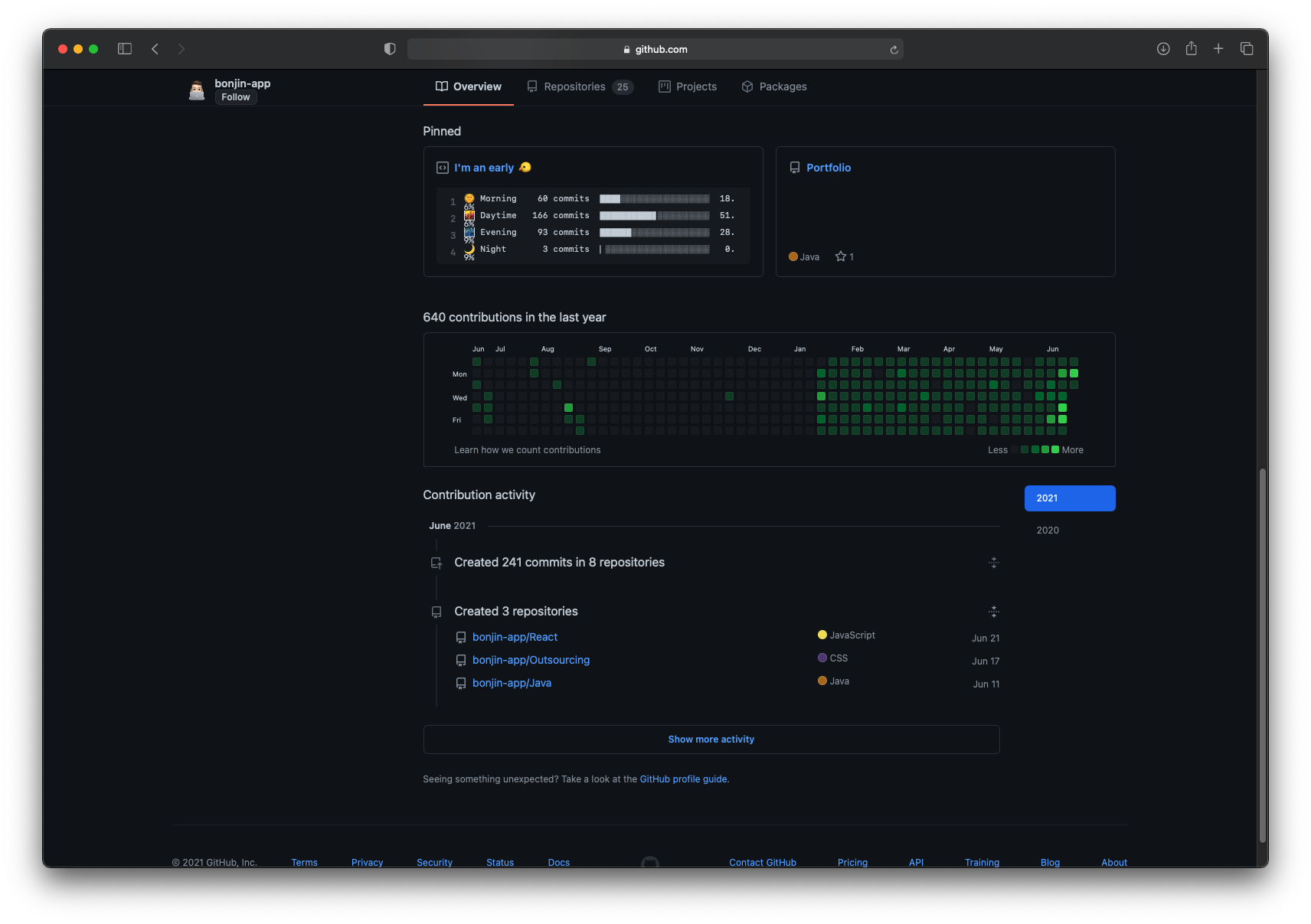Open the bonjin-app/Outsourcing repository

(x=531, y=660)
